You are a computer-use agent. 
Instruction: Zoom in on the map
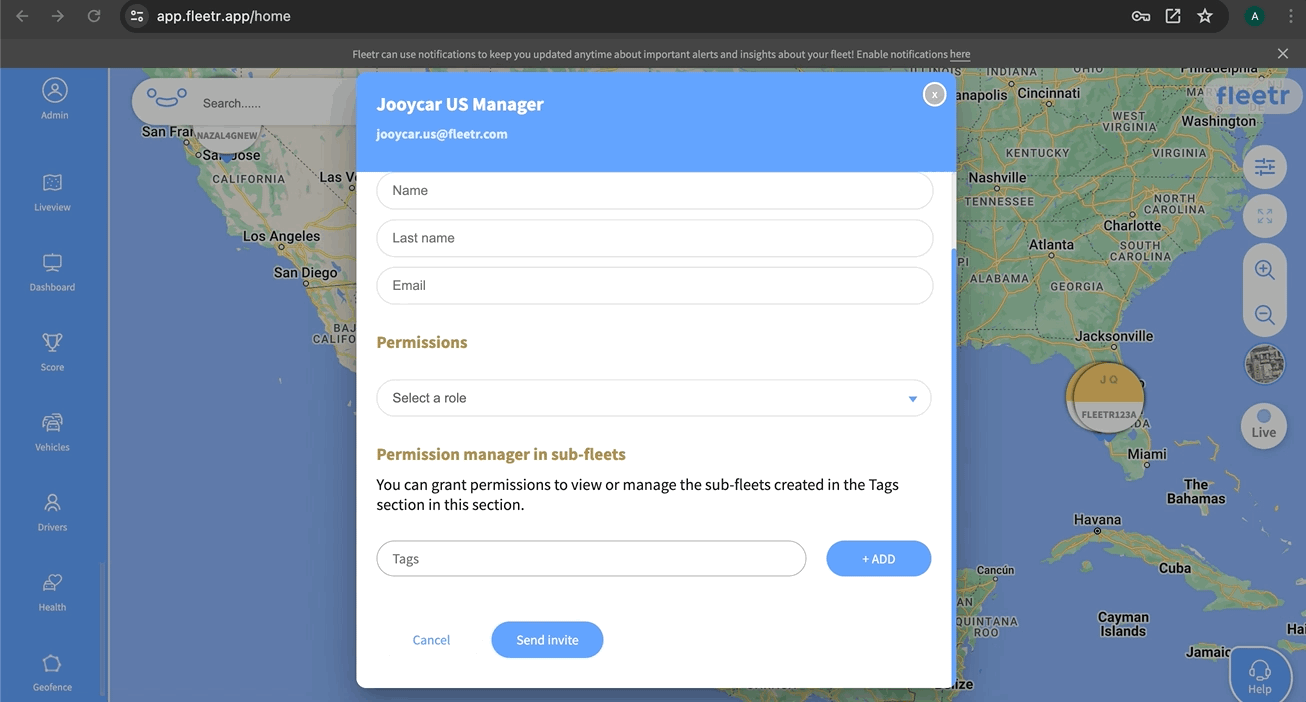tap(1264, 270)
